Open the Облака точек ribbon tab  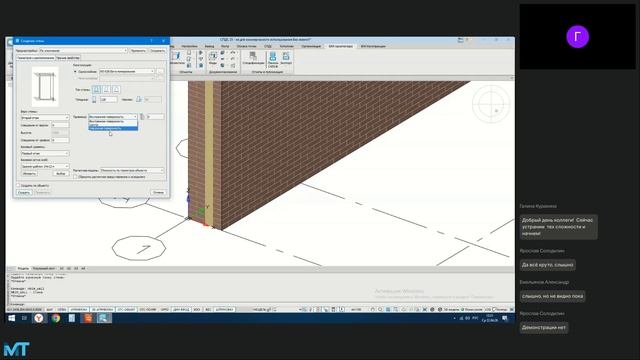point(246,46)
